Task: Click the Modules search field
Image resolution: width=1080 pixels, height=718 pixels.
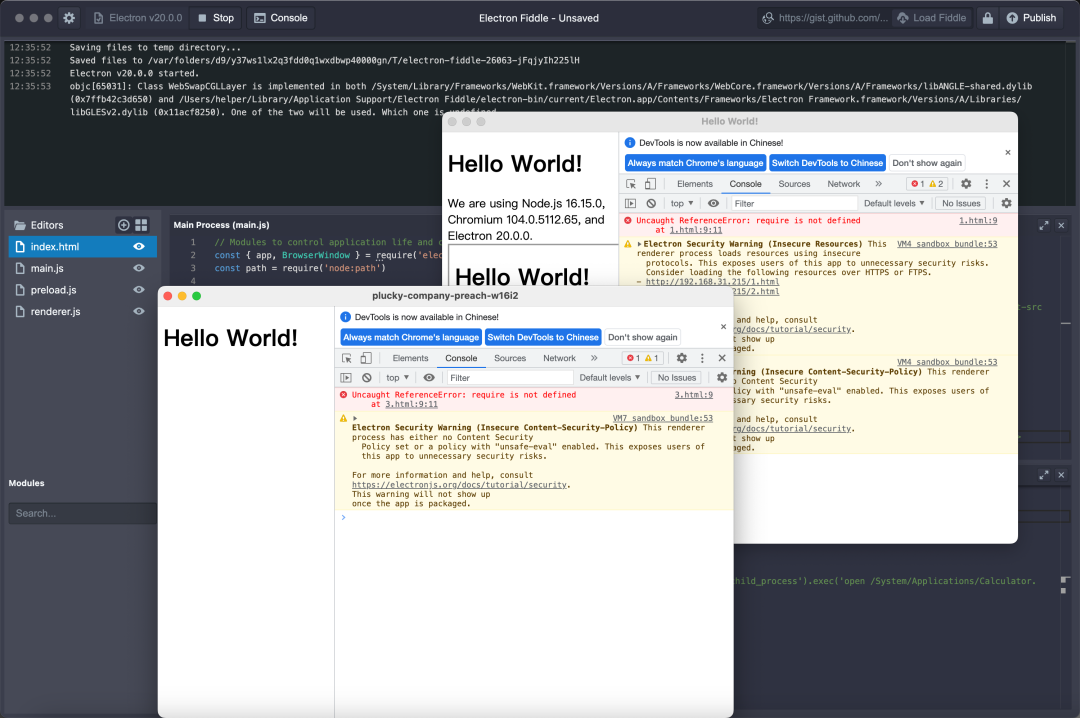Action: pyautogui.click(x=83, y=513)
